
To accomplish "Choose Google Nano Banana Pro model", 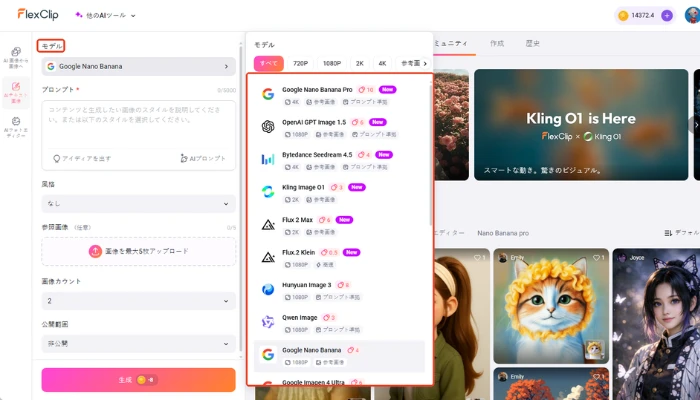I will (339, 95).
